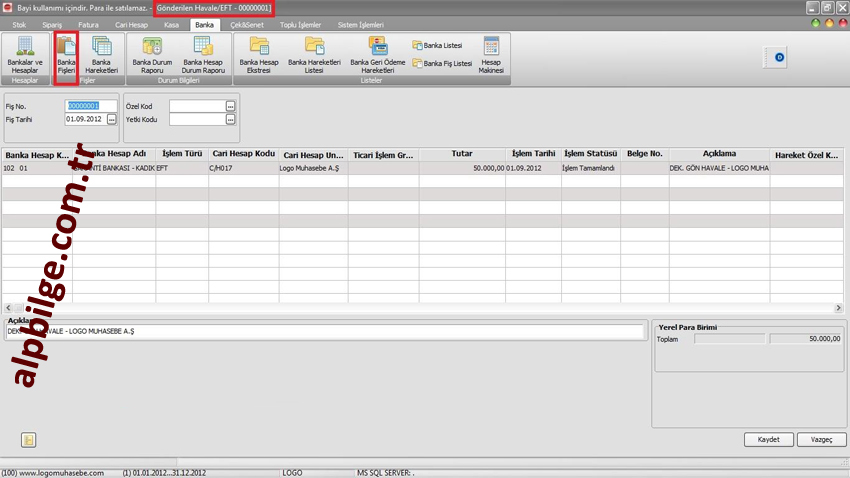Click the Banka Fişleri ribbon icon

pos(66,54)
